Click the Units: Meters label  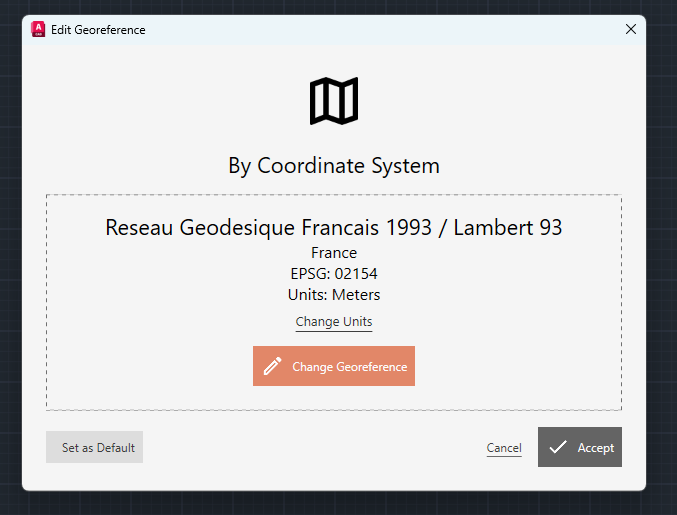334,295
